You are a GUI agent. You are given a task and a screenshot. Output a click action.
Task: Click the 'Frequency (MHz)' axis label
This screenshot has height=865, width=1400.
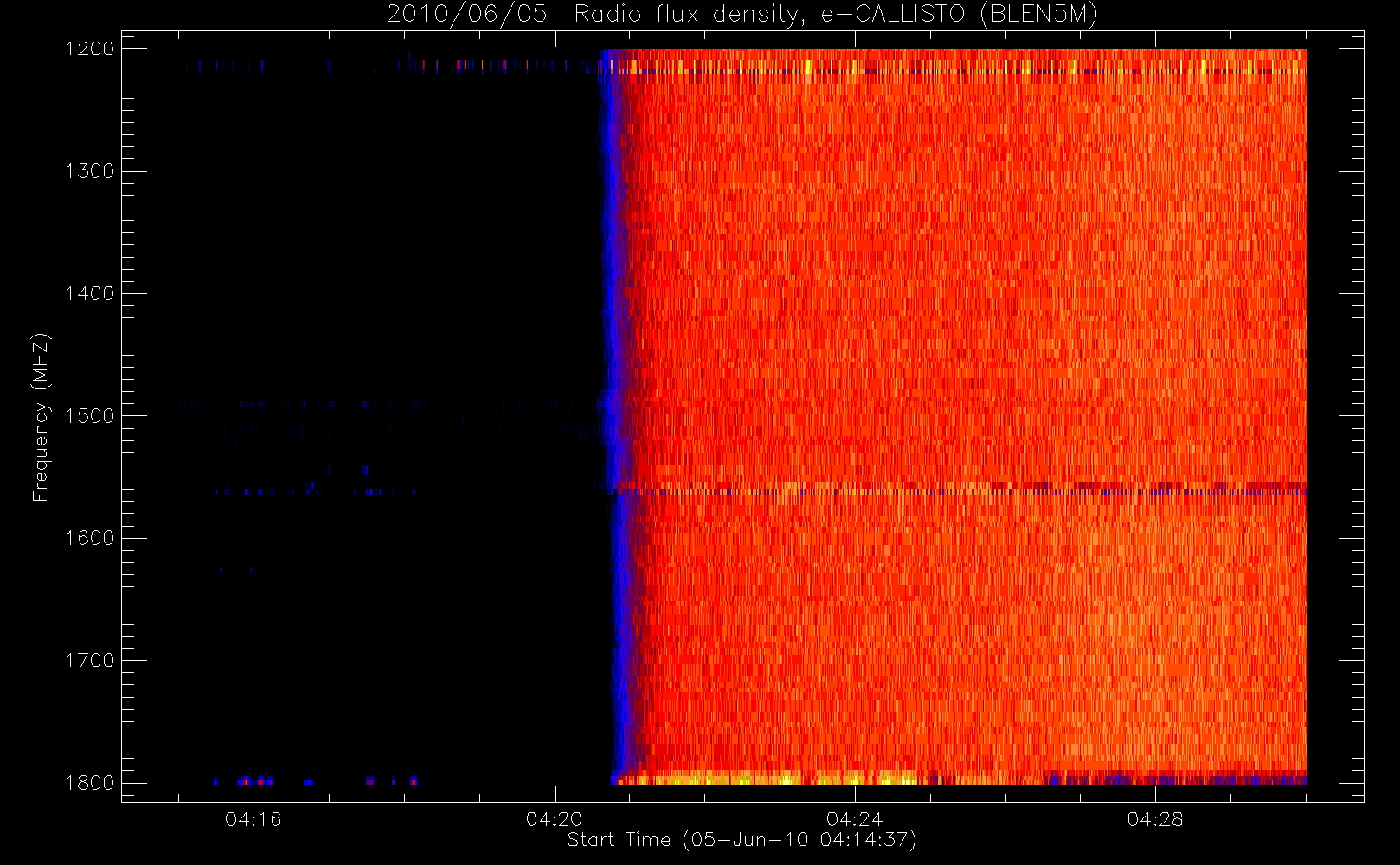pyautogui.click(x=41, y=418)
